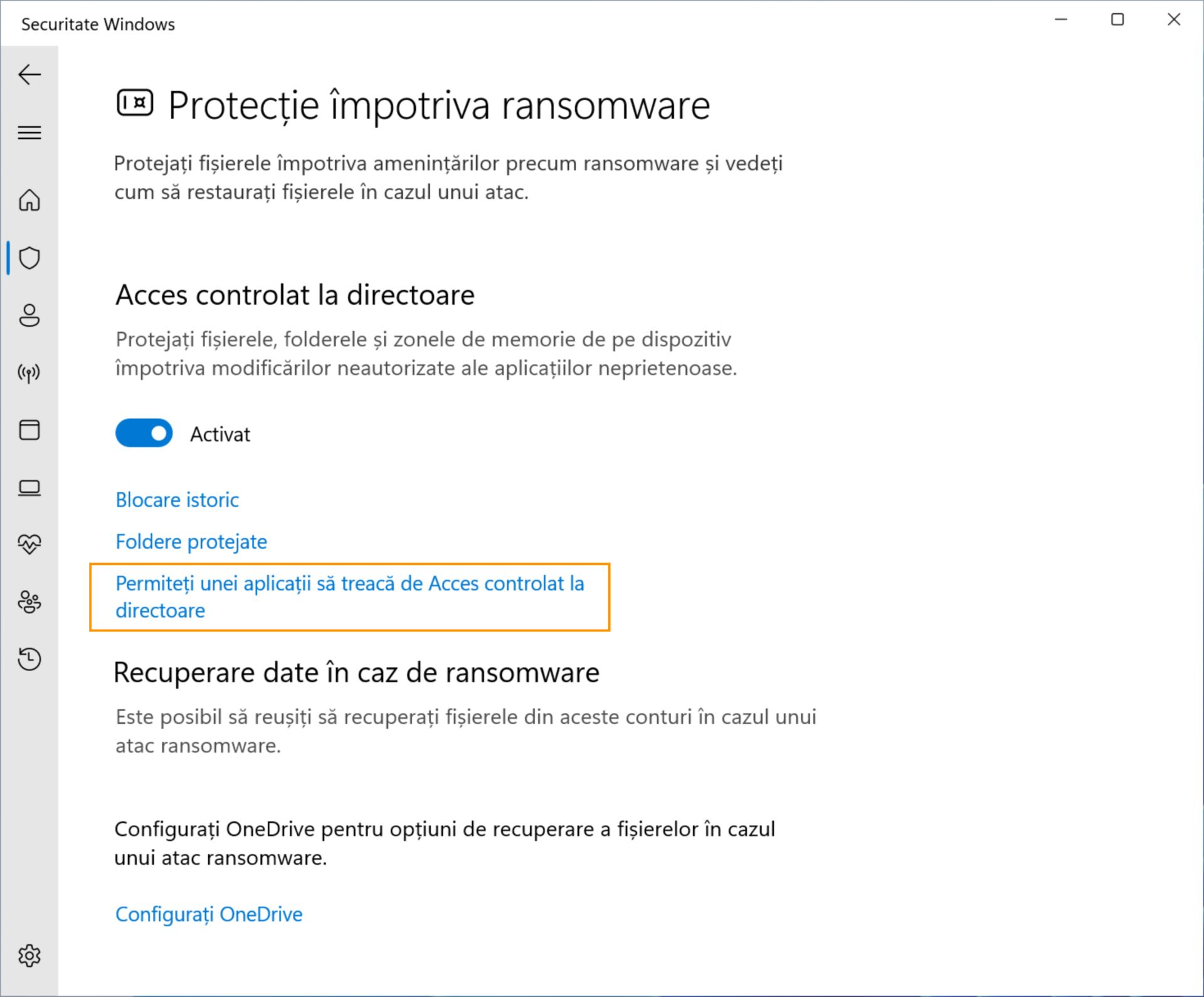Select Virus & threat protection shield icon
1204x997 pixels.
click(x=29, y=258)
